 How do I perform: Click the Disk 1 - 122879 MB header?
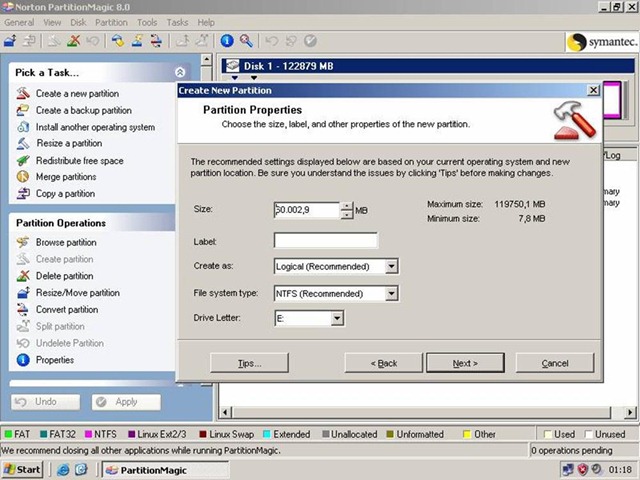[x=428, y=66]
